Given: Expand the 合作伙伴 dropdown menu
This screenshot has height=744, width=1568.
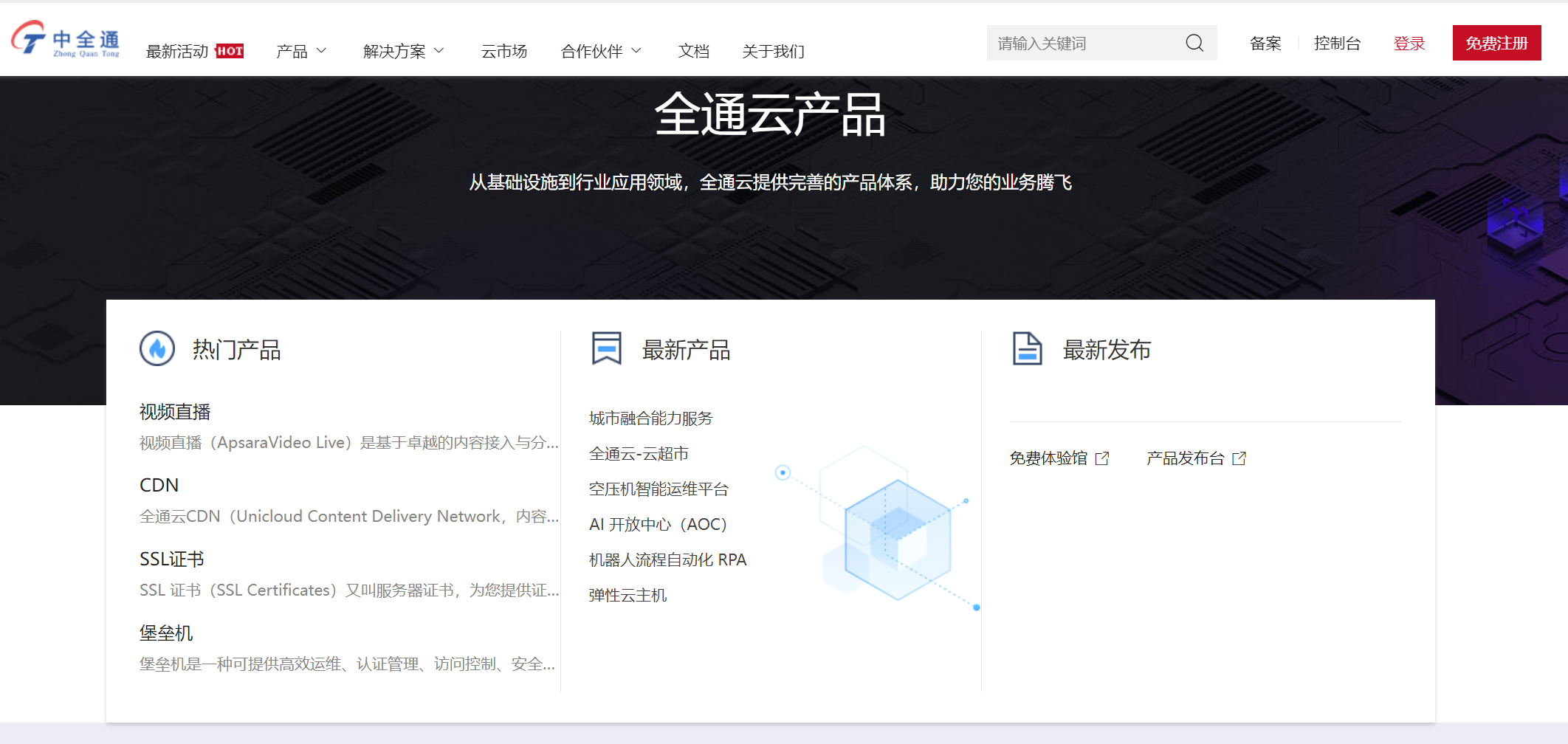Looking at the screenshot, I should pyautogui.click(x=600, y=51).
